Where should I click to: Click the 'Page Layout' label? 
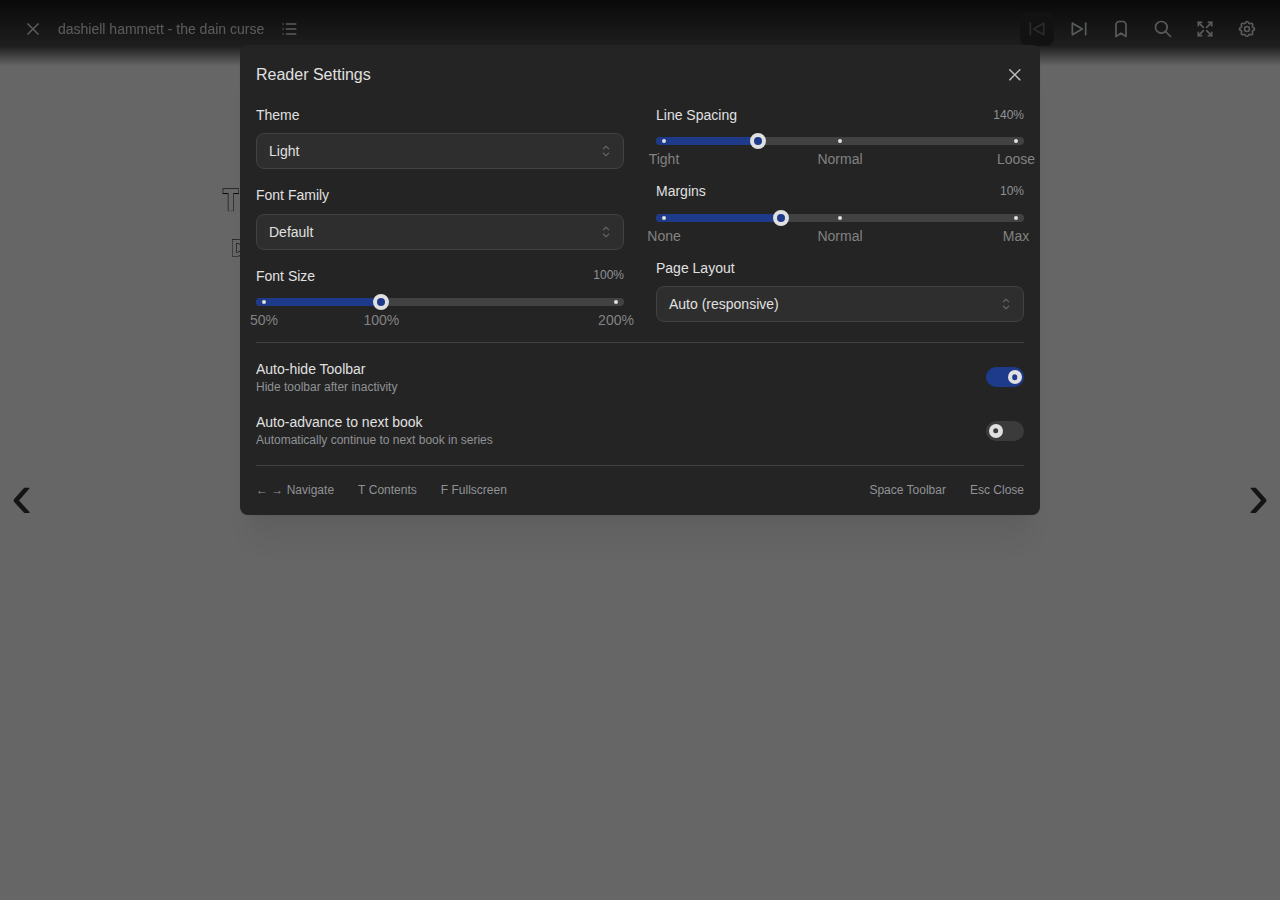695,268
